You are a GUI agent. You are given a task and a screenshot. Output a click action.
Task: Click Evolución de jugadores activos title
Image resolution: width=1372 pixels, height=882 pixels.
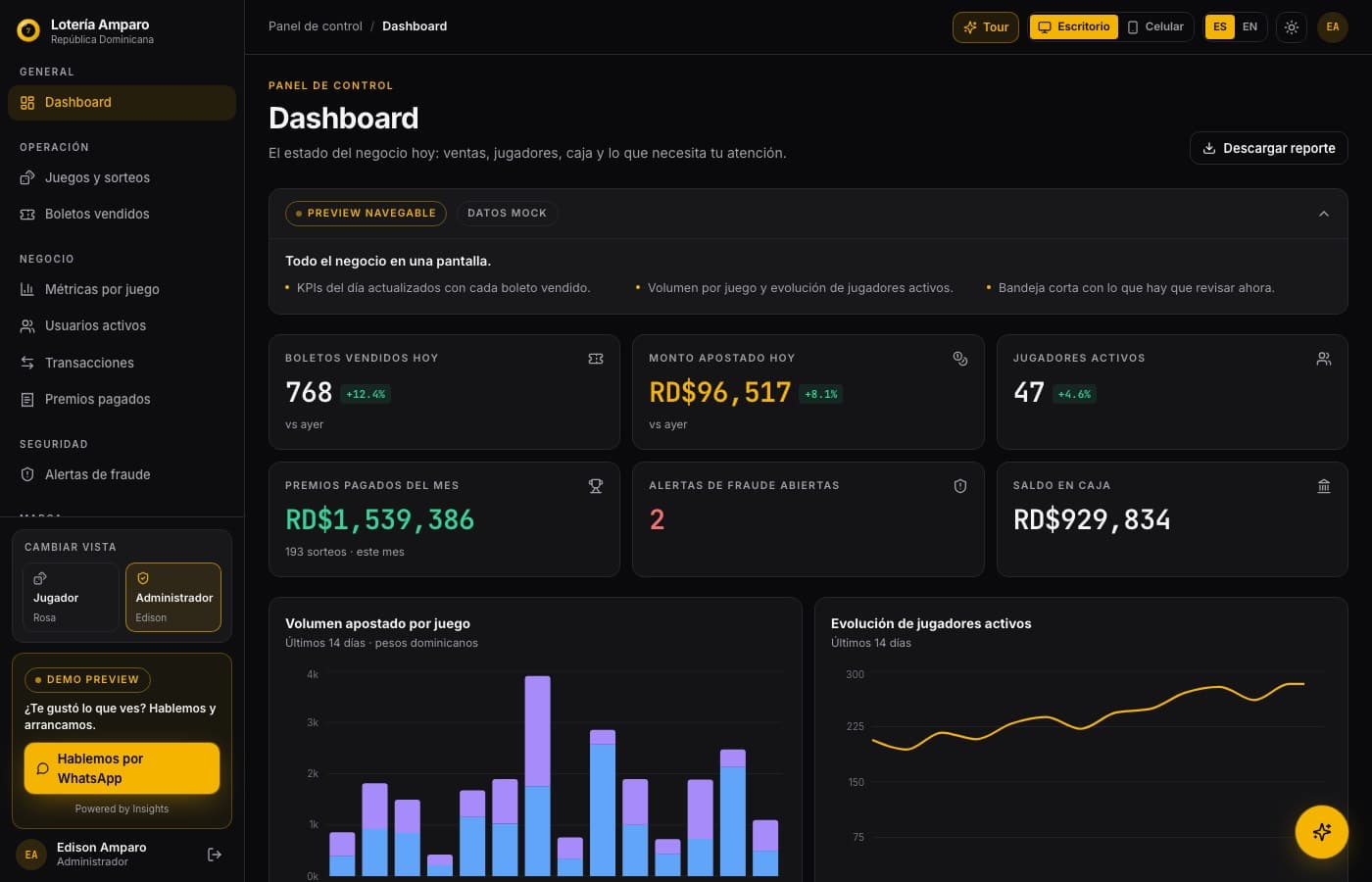(931, 623)
